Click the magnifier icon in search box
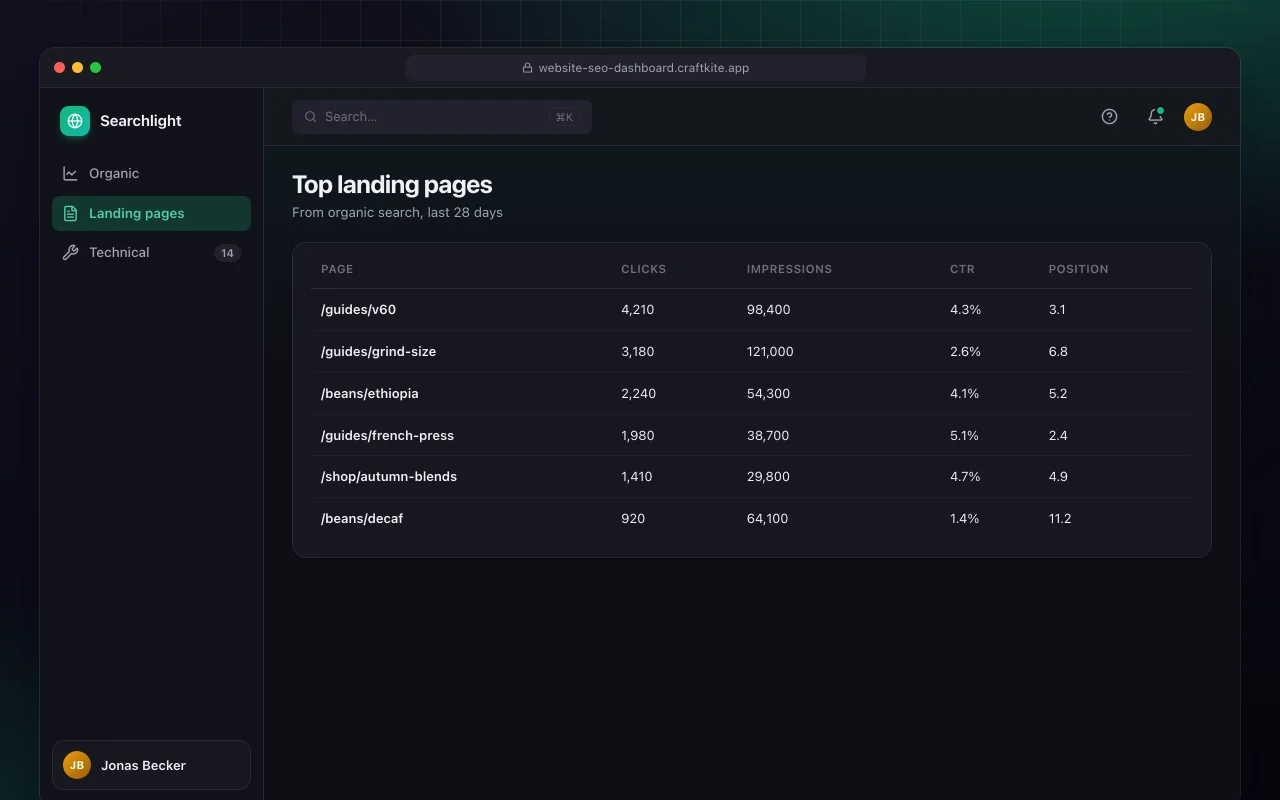Screen dimensions: 1280x800 (311, 116)
